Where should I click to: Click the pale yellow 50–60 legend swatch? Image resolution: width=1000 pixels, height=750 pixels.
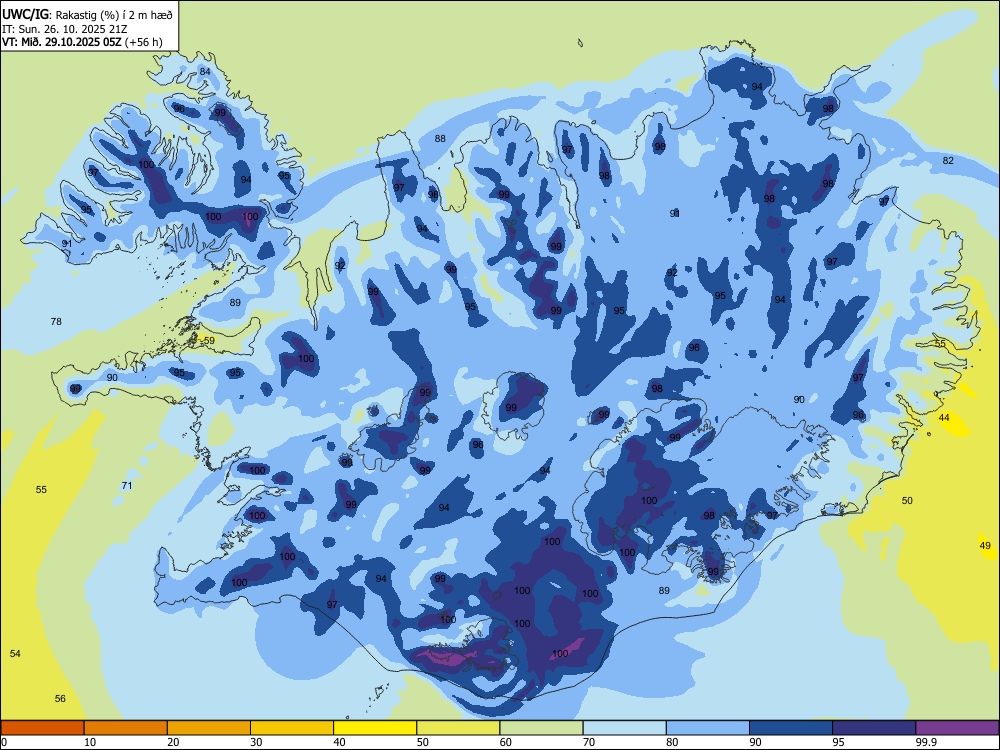pyautogui.click(x=458, y=728)
